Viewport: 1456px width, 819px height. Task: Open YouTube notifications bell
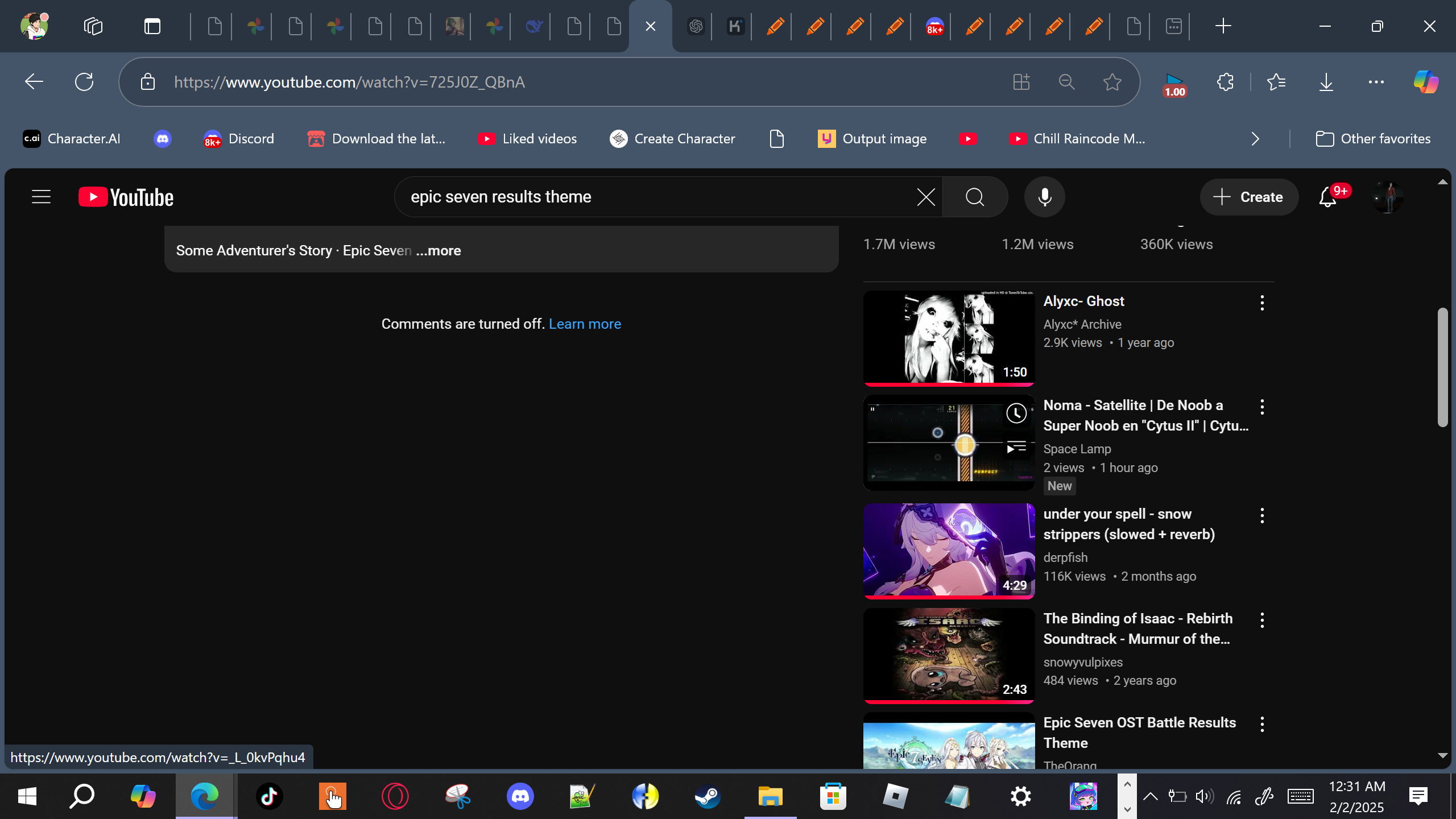click(1327, 197)
